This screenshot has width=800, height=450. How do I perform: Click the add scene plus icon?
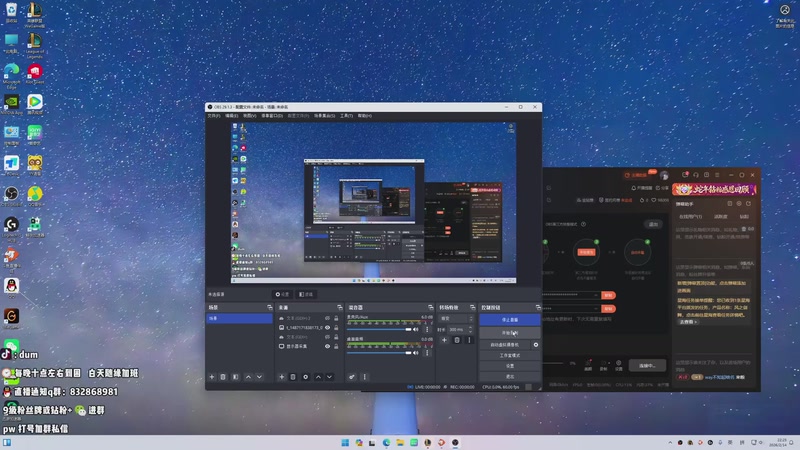(x=211, y=377)
